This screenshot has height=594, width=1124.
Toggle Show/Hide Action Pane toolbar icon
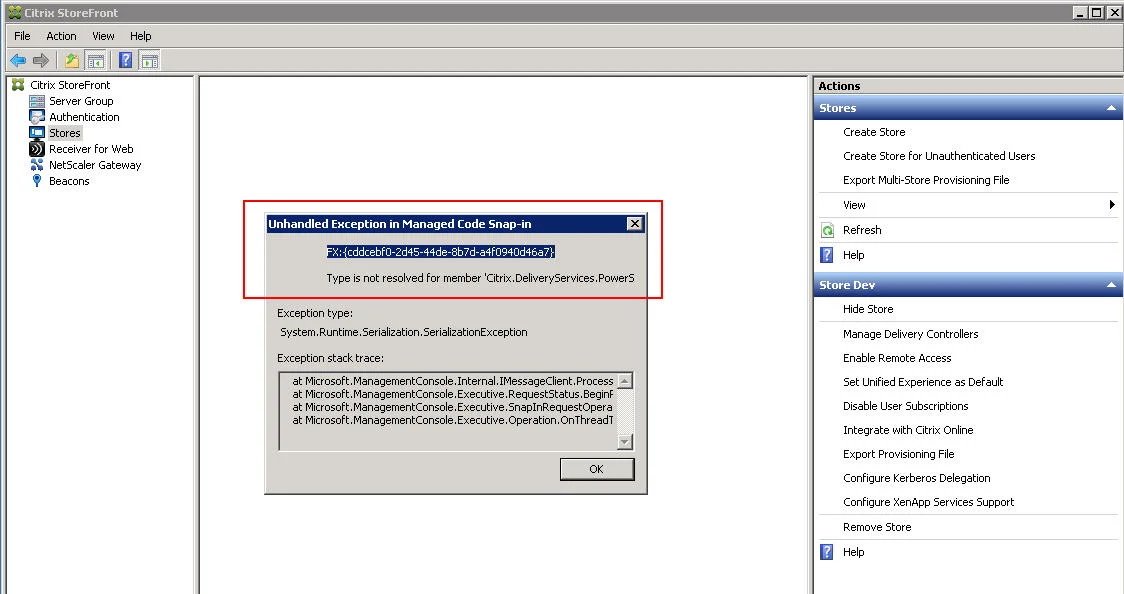[x=149, y=61]
